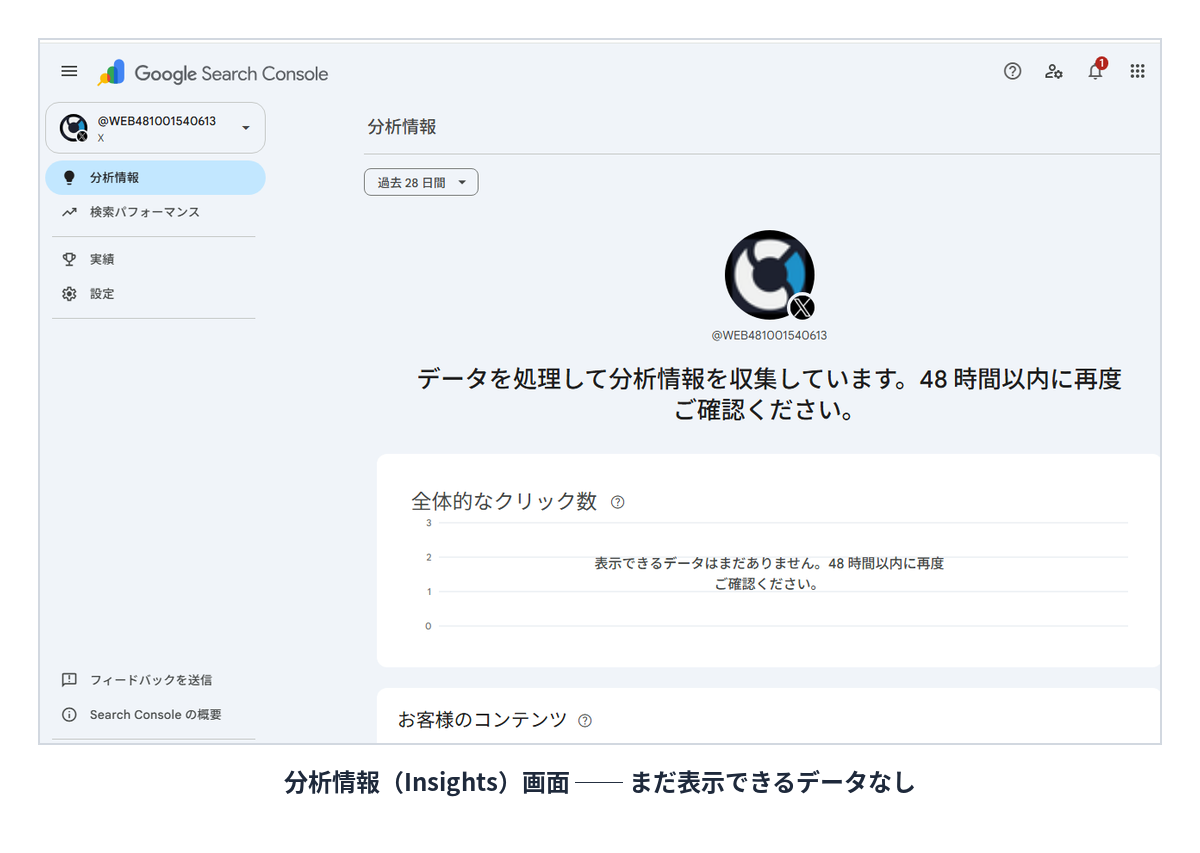Expand the @WEB481001540613 property selector
The width and height of the screenshot is (1200, 853).
click(155, 128)
